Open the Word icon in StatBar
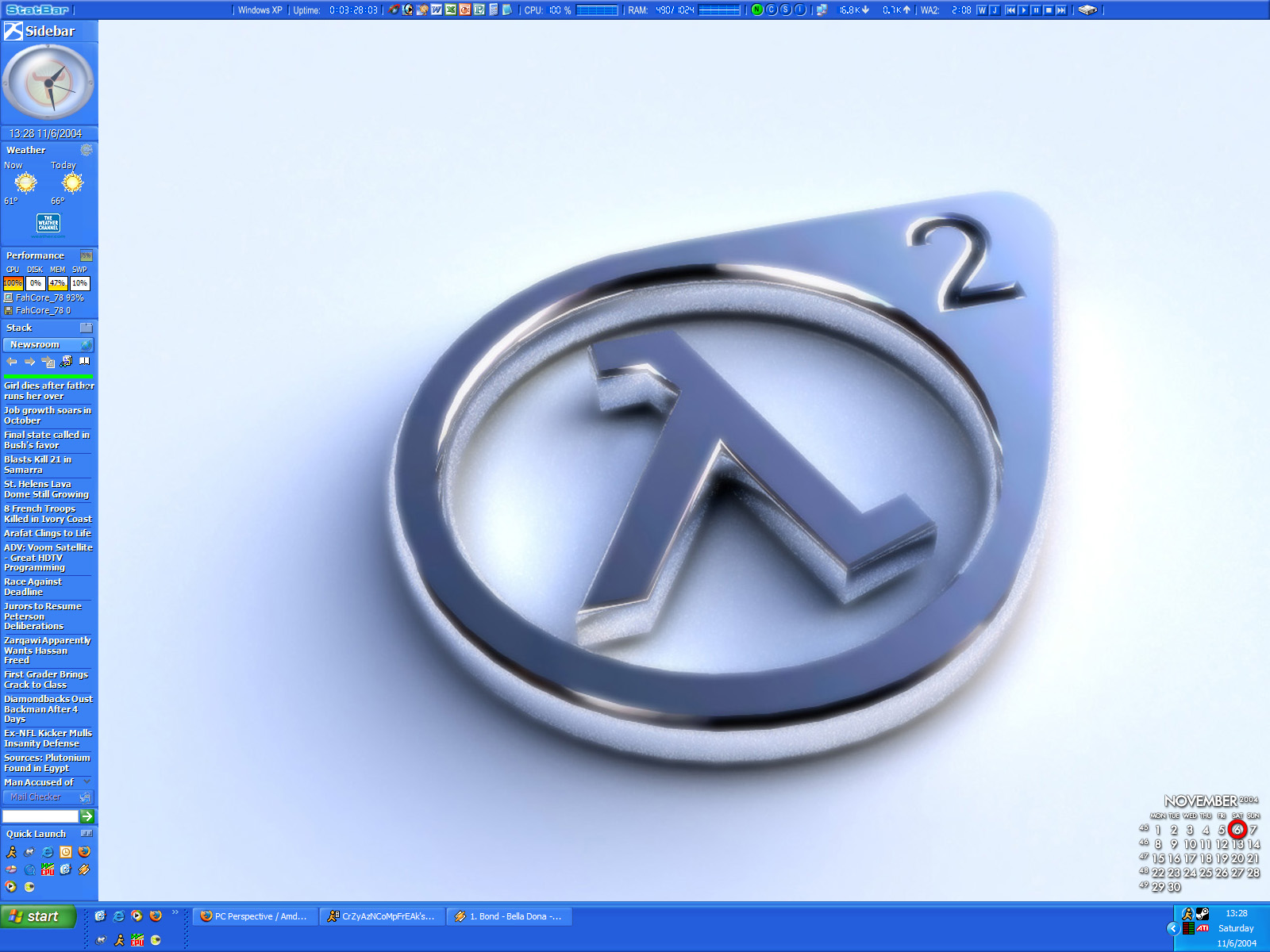This screenshot has height=952, width=1270. [x=437, y=10]
